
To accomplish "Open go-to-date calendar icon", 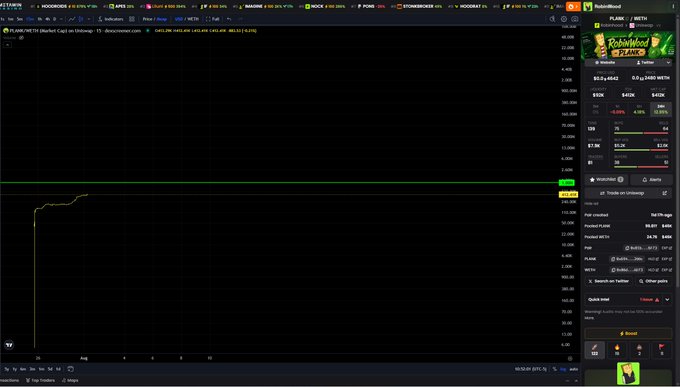I will click(70, 369).
